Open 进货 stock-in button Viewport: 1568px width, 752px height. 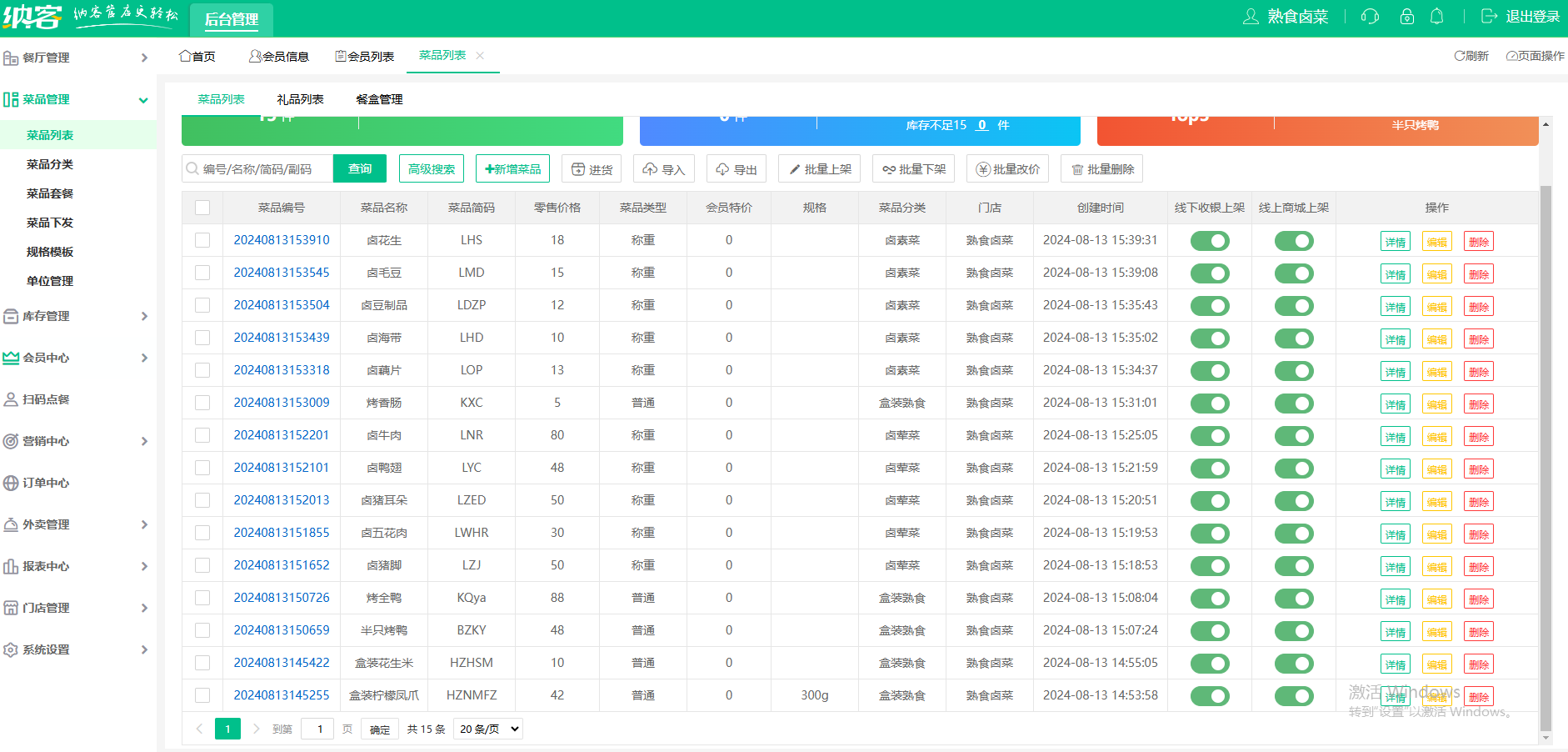tap(592, 169)
